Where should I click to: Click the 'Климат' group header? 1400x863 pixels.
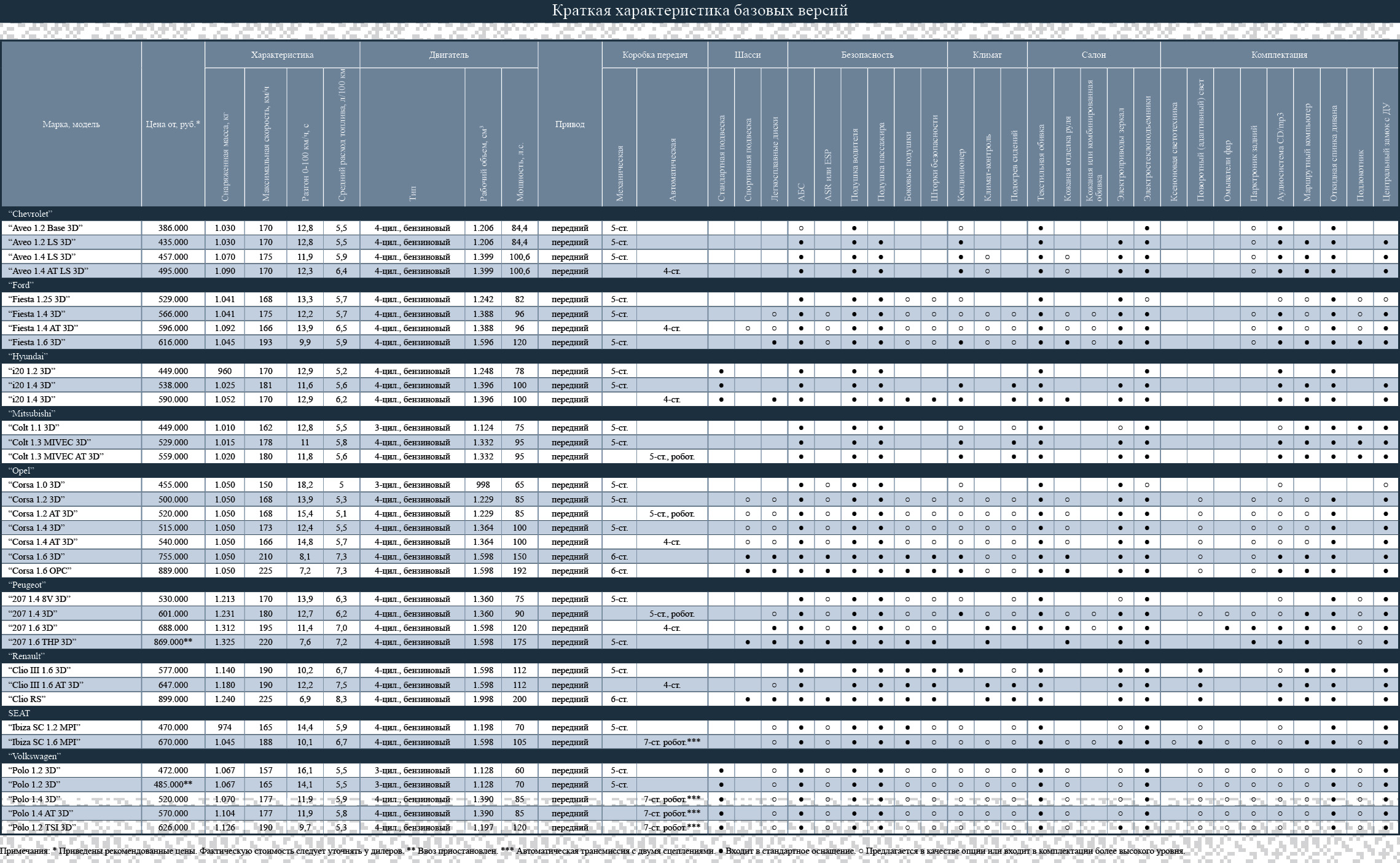(x=987, y=55)
